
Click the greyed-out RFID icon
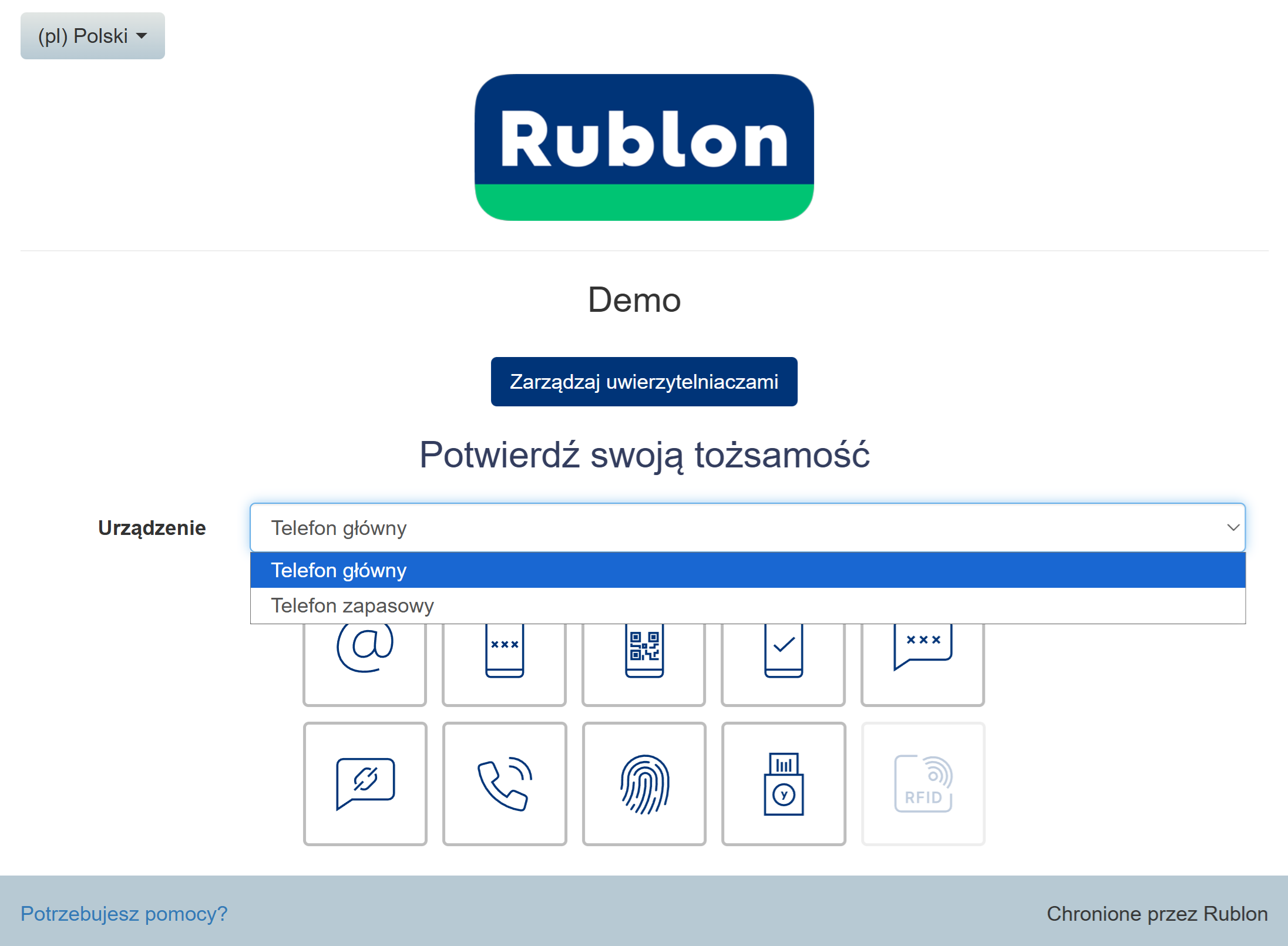(x=923, y=783)
